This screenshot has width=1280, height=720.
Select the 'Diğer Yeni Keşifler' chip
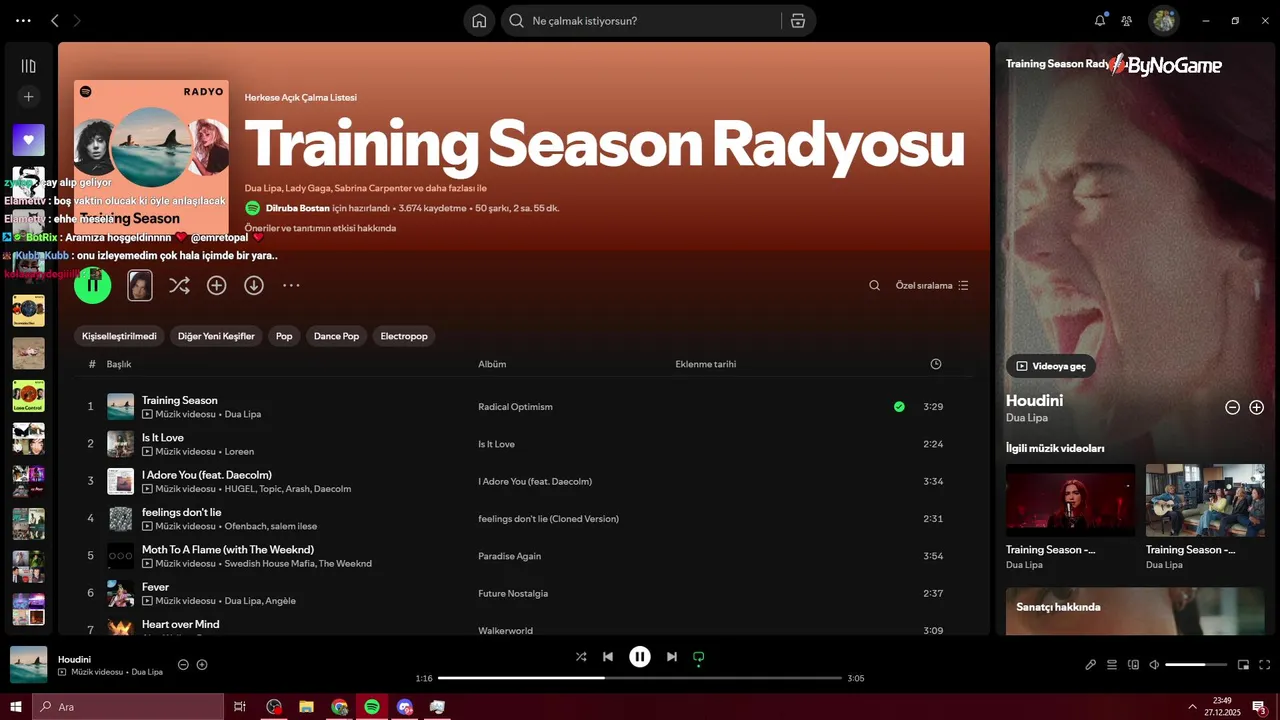[217, 336]
